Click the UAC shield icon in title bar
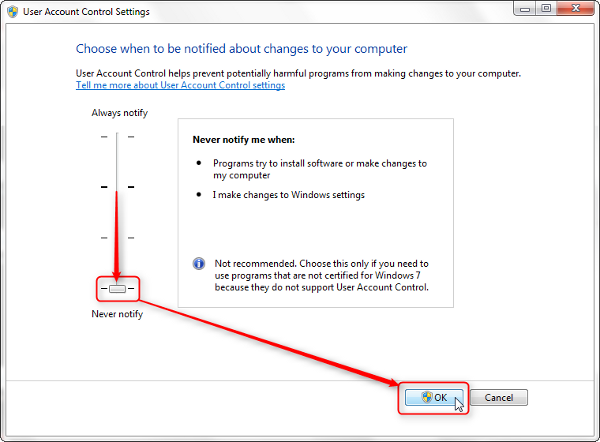Image resolution: width=600 pixels, height=442 pixels. [13, 11]
